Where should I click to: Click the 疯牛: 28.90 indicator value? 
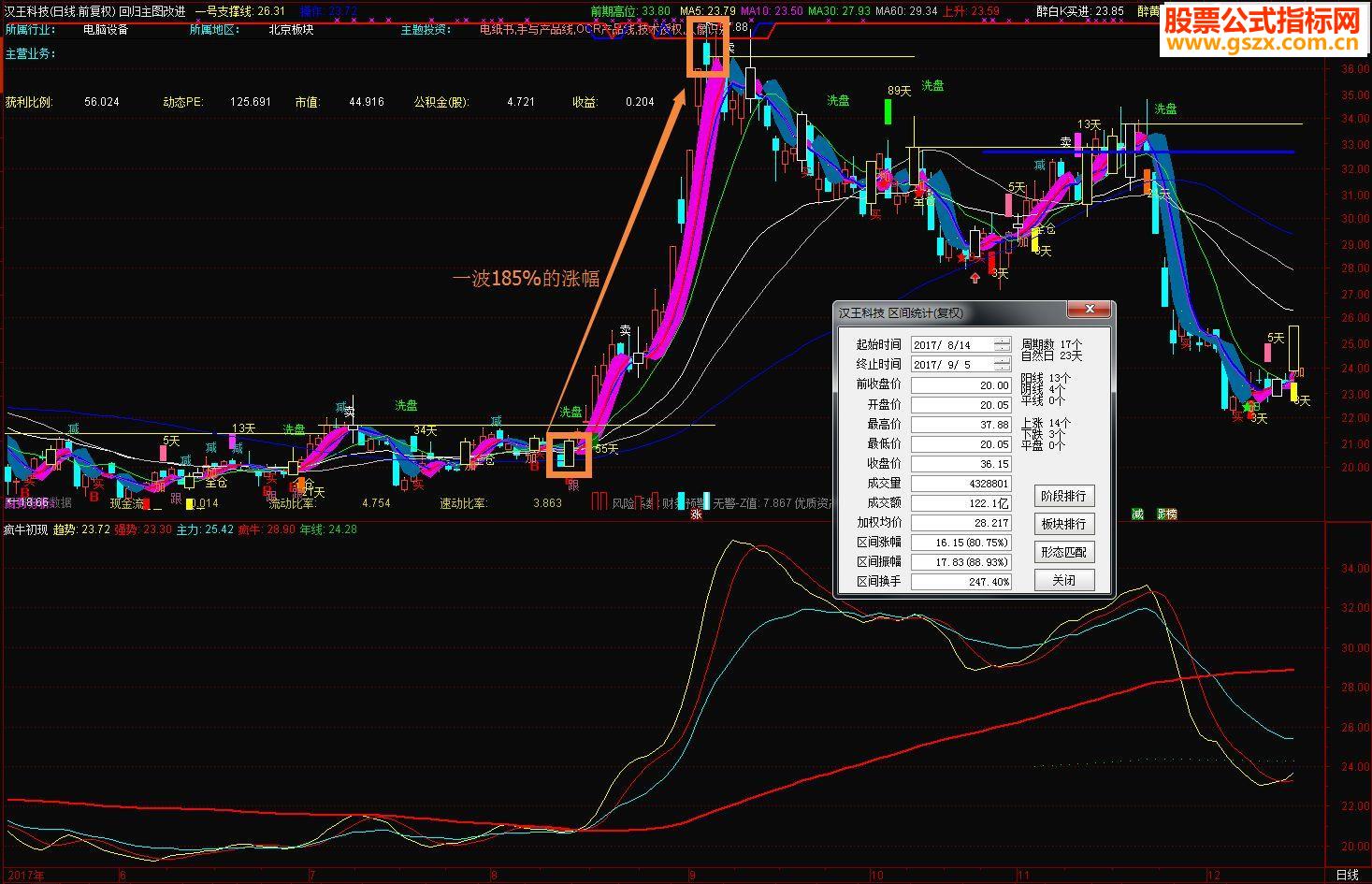[267, 529]
